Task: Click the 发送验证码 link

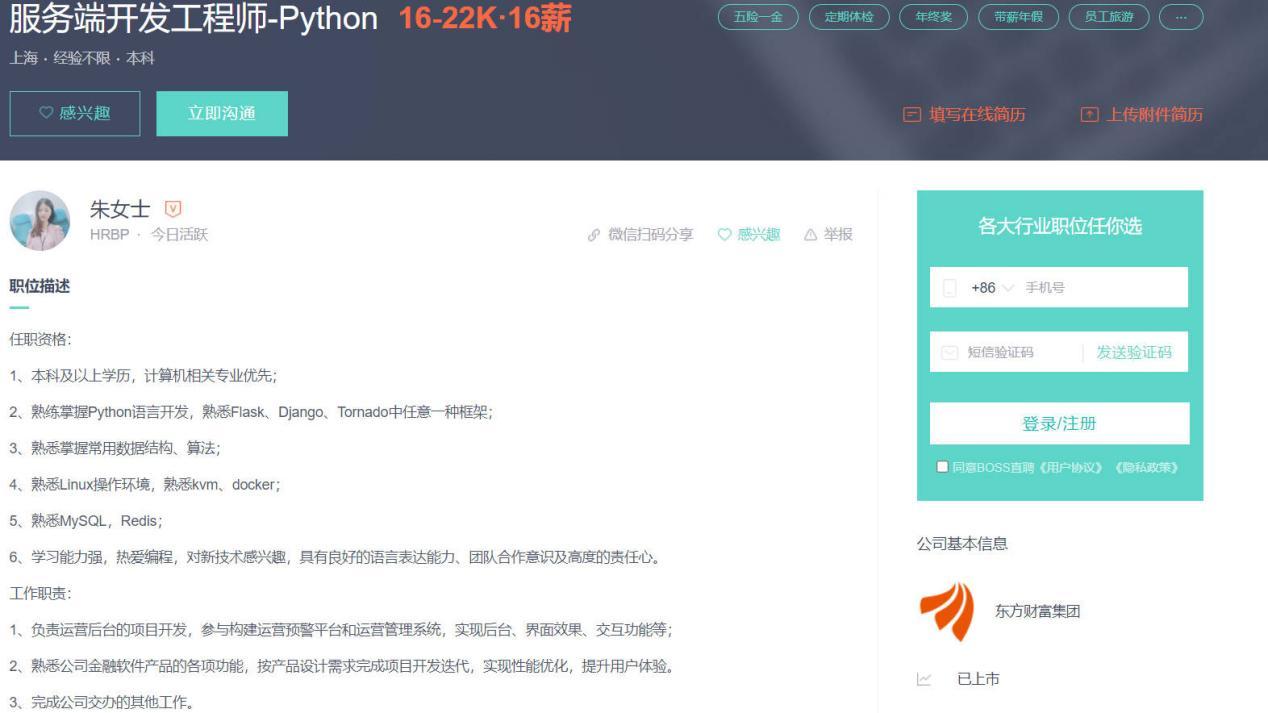Action: point(1136,352)
